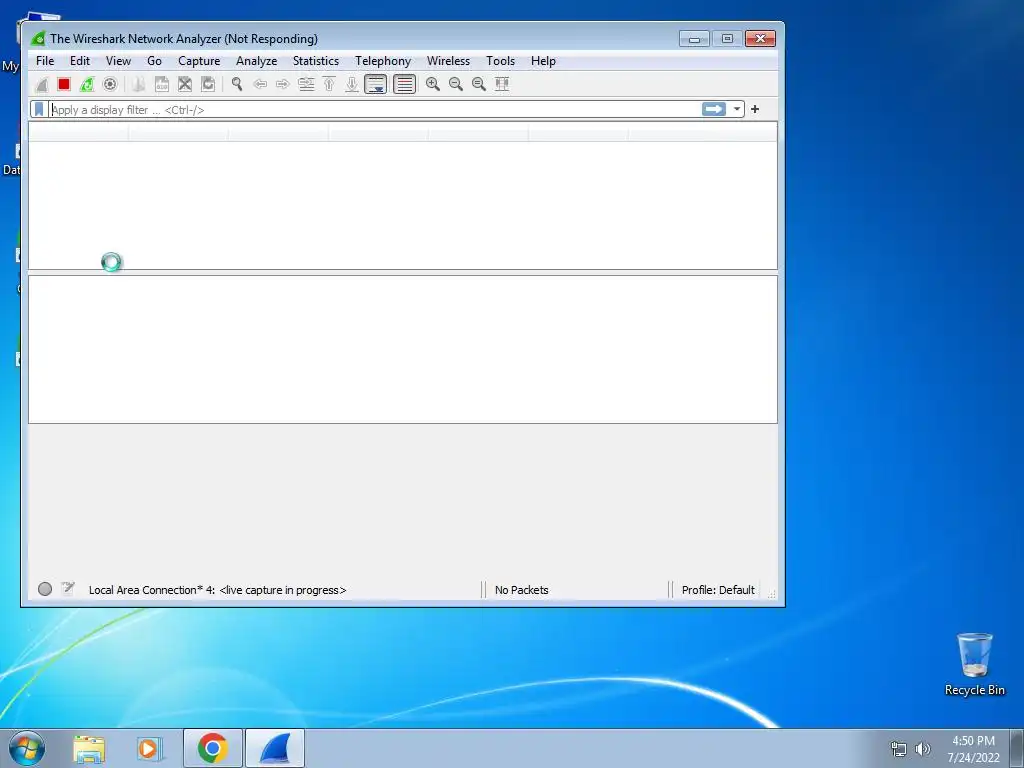Launch Windows Media Player from taskbar
The height and width of the screenshot is (768, 1024).
click(x=148, y=748)
